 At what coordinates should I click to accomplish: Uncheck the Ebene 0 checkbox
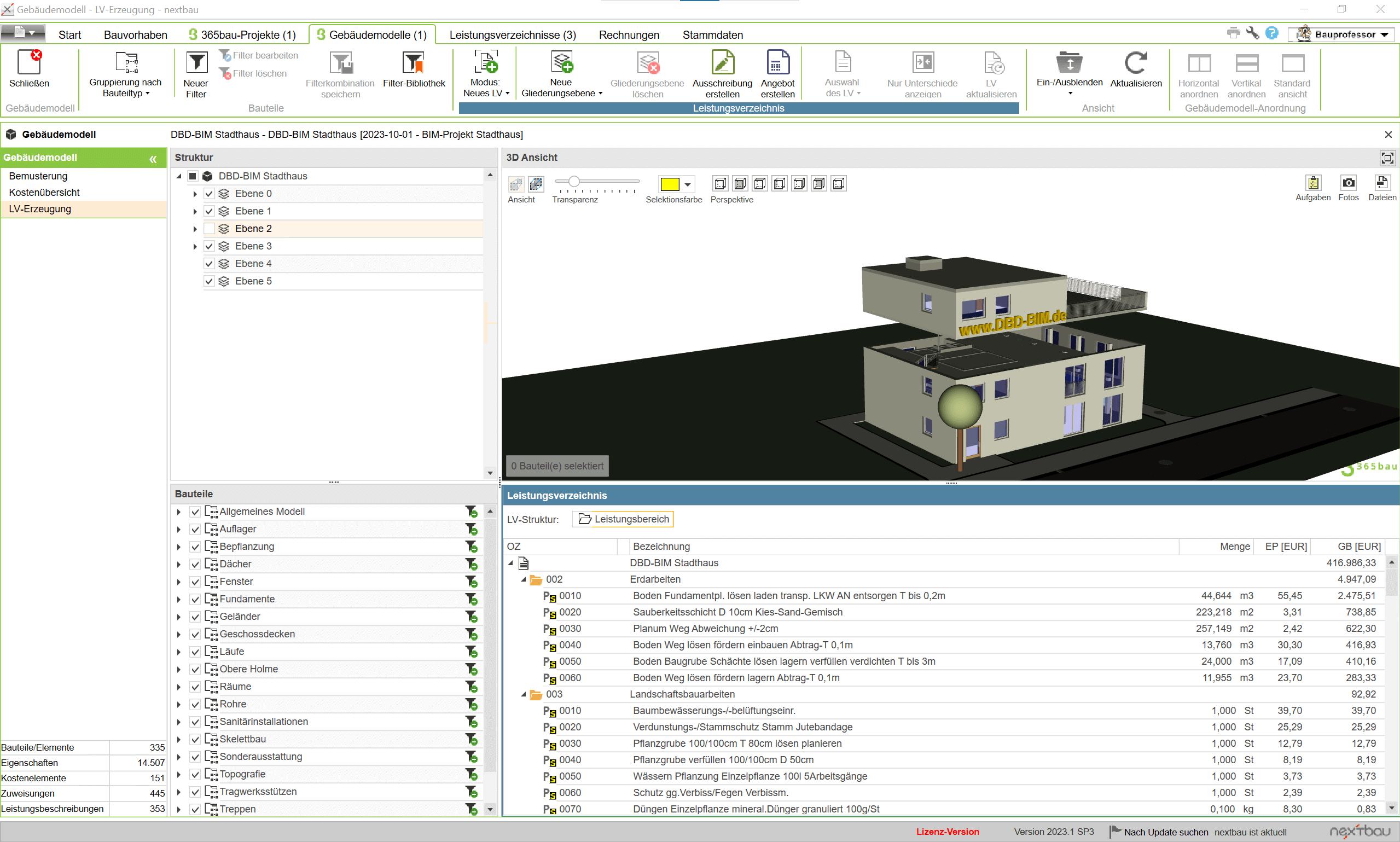tap(209, 194)
